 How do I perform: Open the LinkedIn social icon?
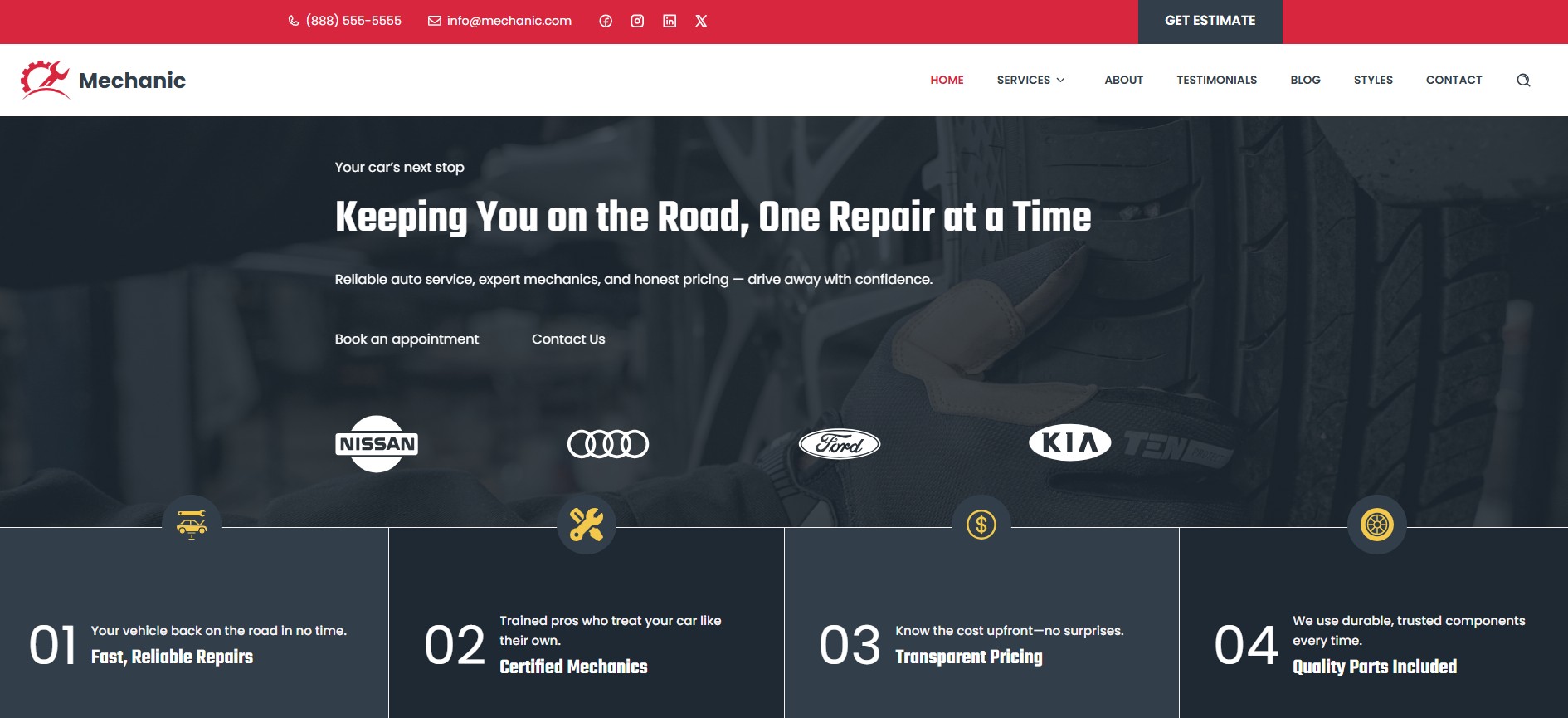point(670,21)
